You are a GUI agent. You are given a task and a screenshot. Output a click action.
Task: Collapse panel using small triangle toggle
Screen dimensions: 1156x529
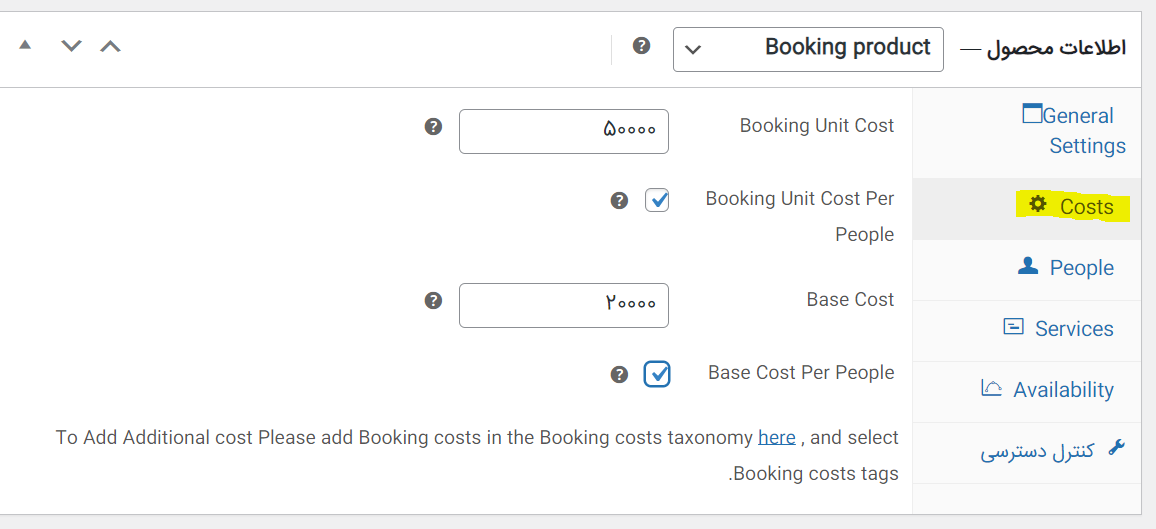(x=25, y=45)
